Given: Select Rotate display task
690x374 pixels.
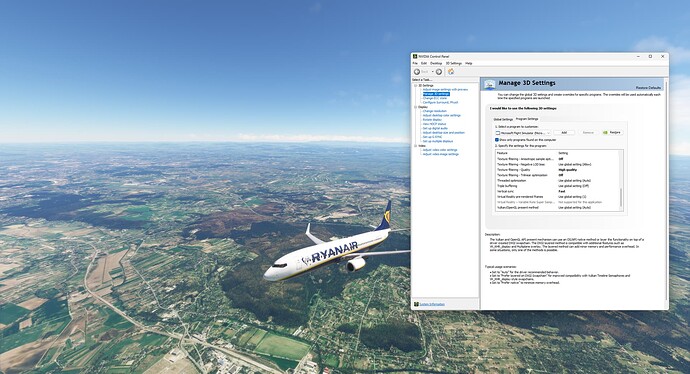Looking at the screenshot, I should tap(432, 120).
